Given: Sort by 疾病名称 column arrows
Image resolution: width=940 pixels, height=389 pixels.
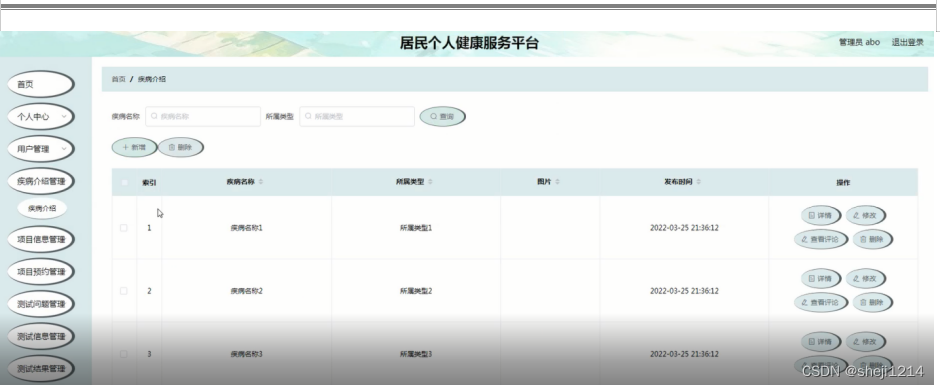Looking at the screenshot, I should (261, 182).
